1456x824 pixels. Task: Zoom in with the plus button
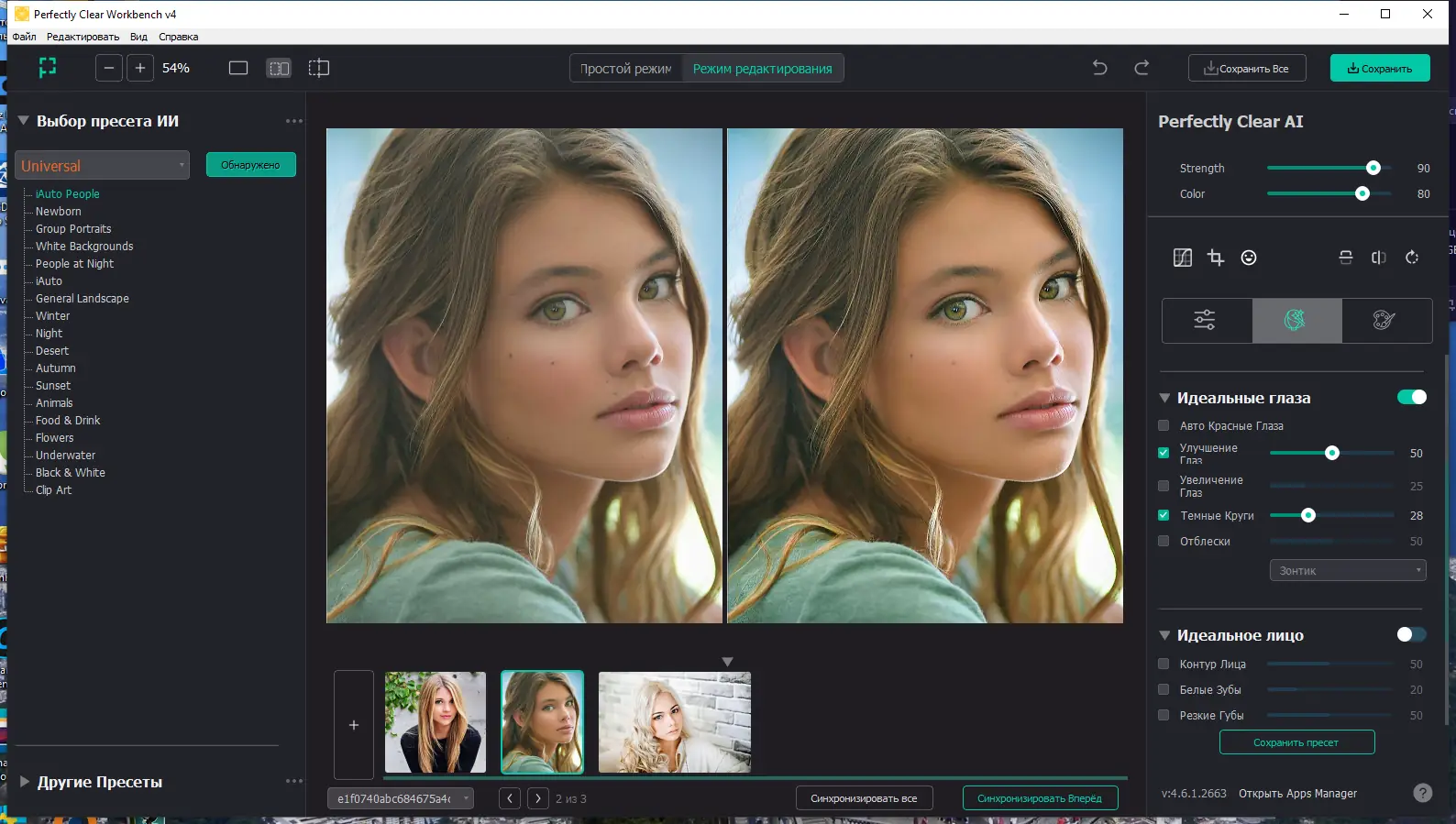(140, 68)
